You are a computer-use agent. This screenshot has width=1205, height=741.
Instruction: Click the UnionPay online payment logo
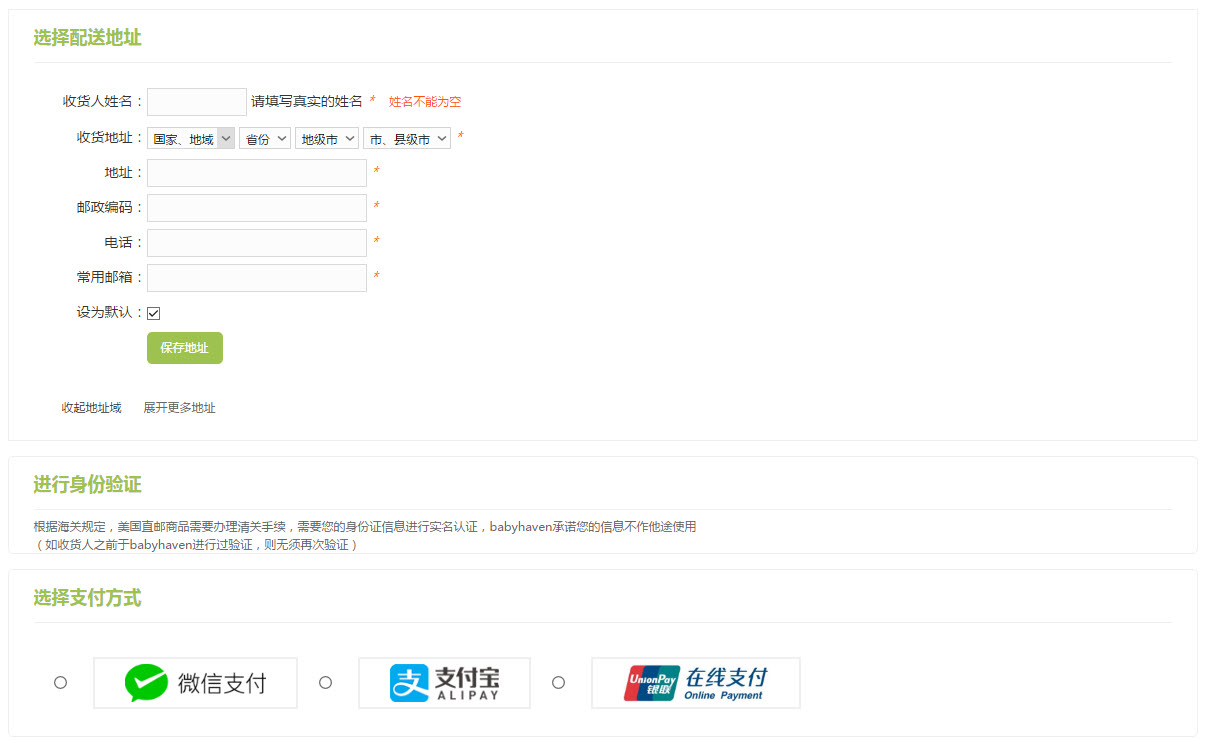point(696,683)
